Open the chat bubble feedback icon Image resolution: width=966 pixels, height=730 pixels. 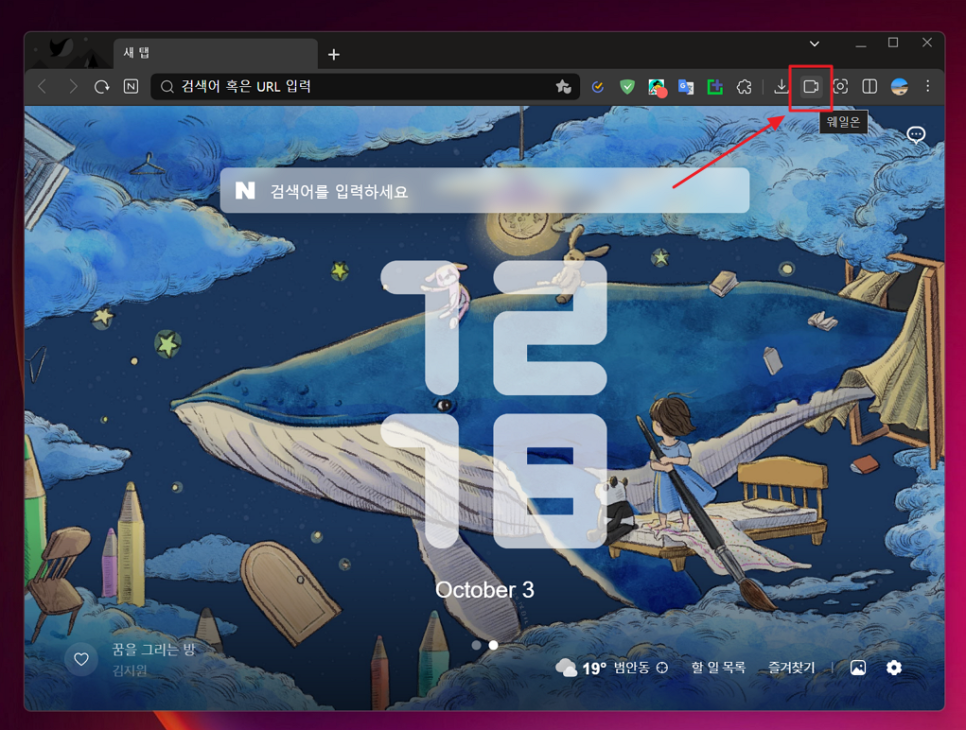pos(916,134)
